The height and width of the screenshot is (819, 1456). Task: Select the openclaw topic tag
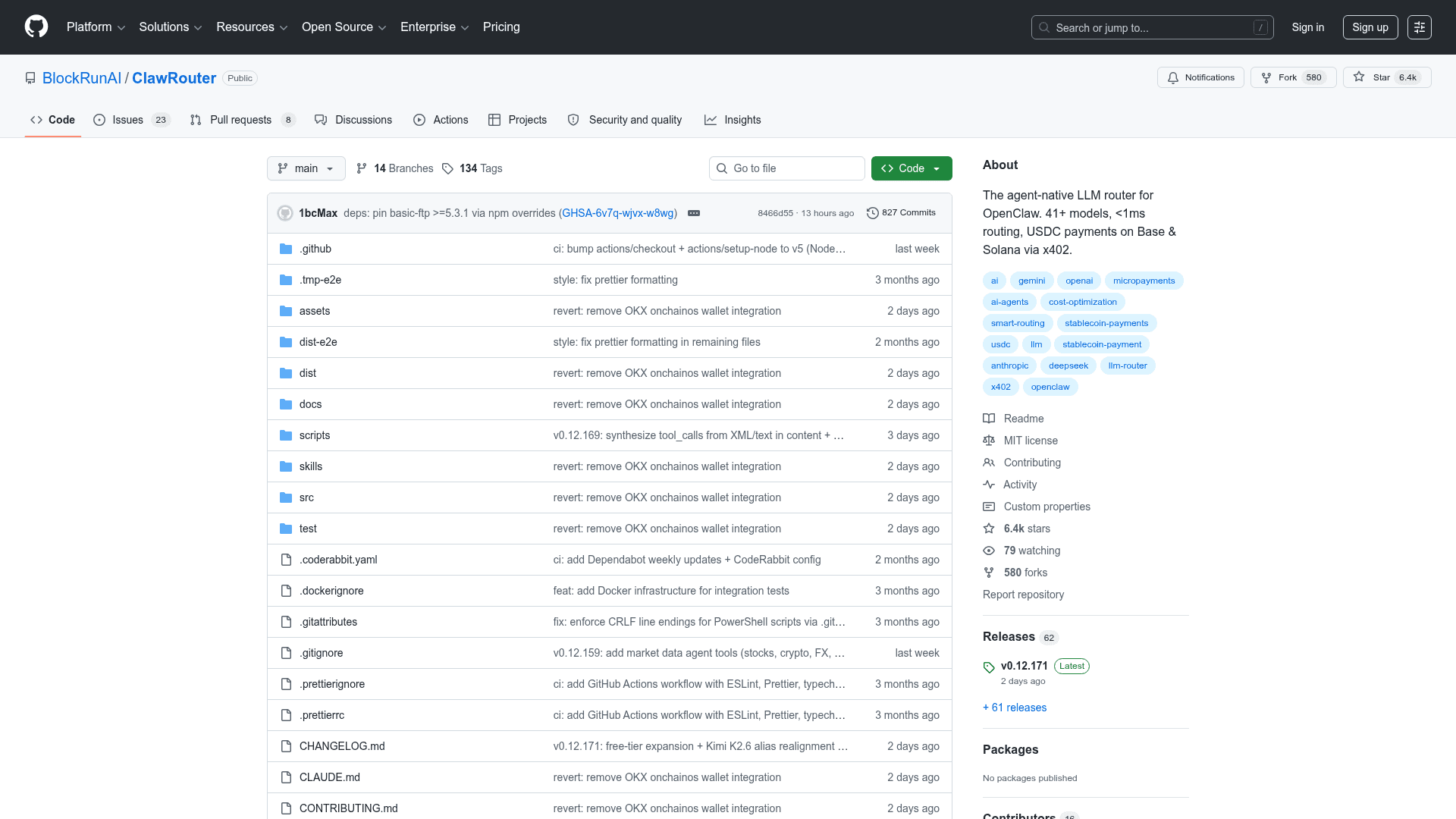click(x=1050, y=387)
